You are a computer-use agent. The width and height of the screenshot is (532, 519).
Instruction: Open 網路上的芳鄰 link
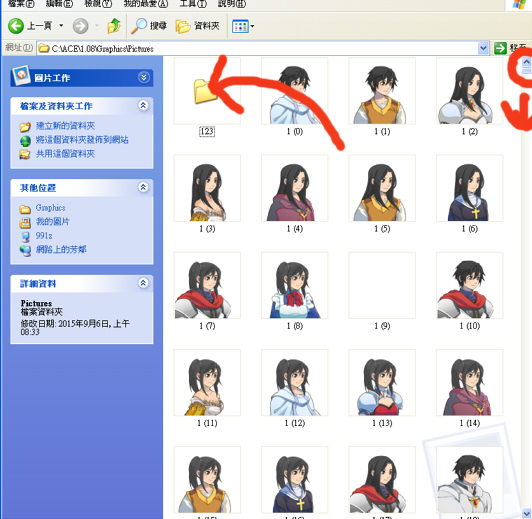[x=61, y=250]
